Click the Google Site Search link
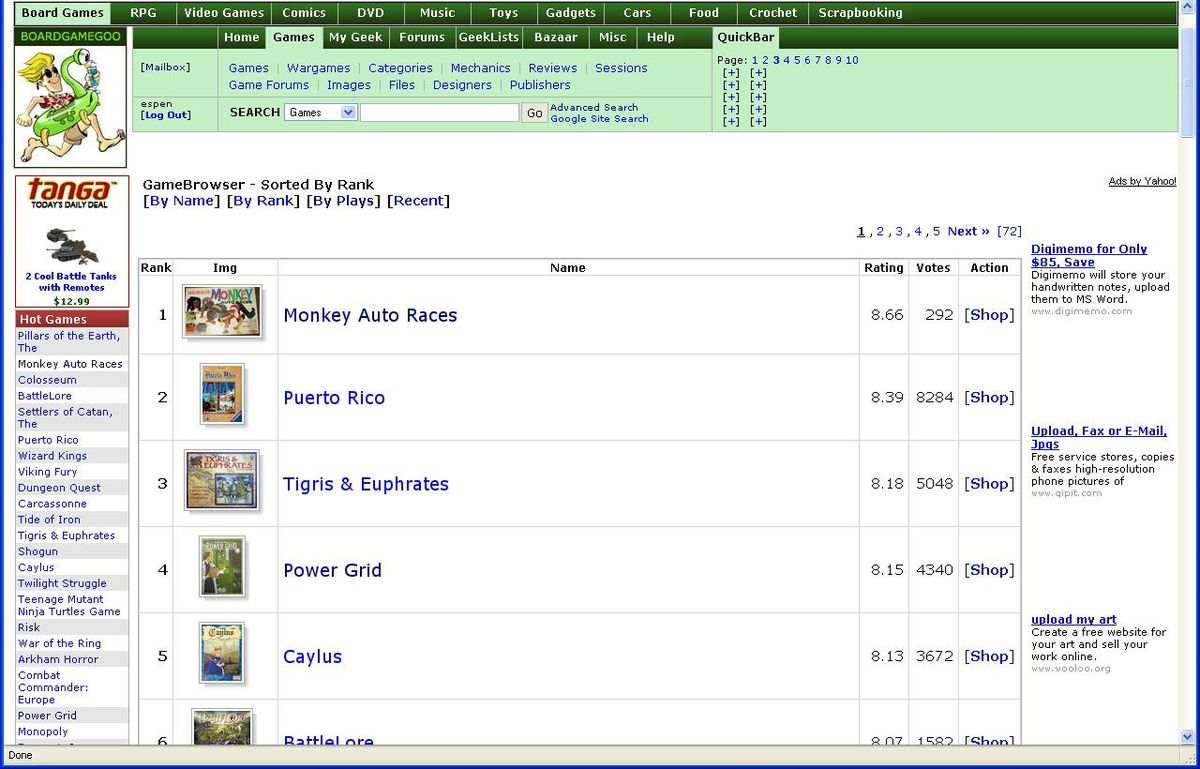The width and height of the screenshot is (1200, 769). pyautogui.click(x=599, y=119)
